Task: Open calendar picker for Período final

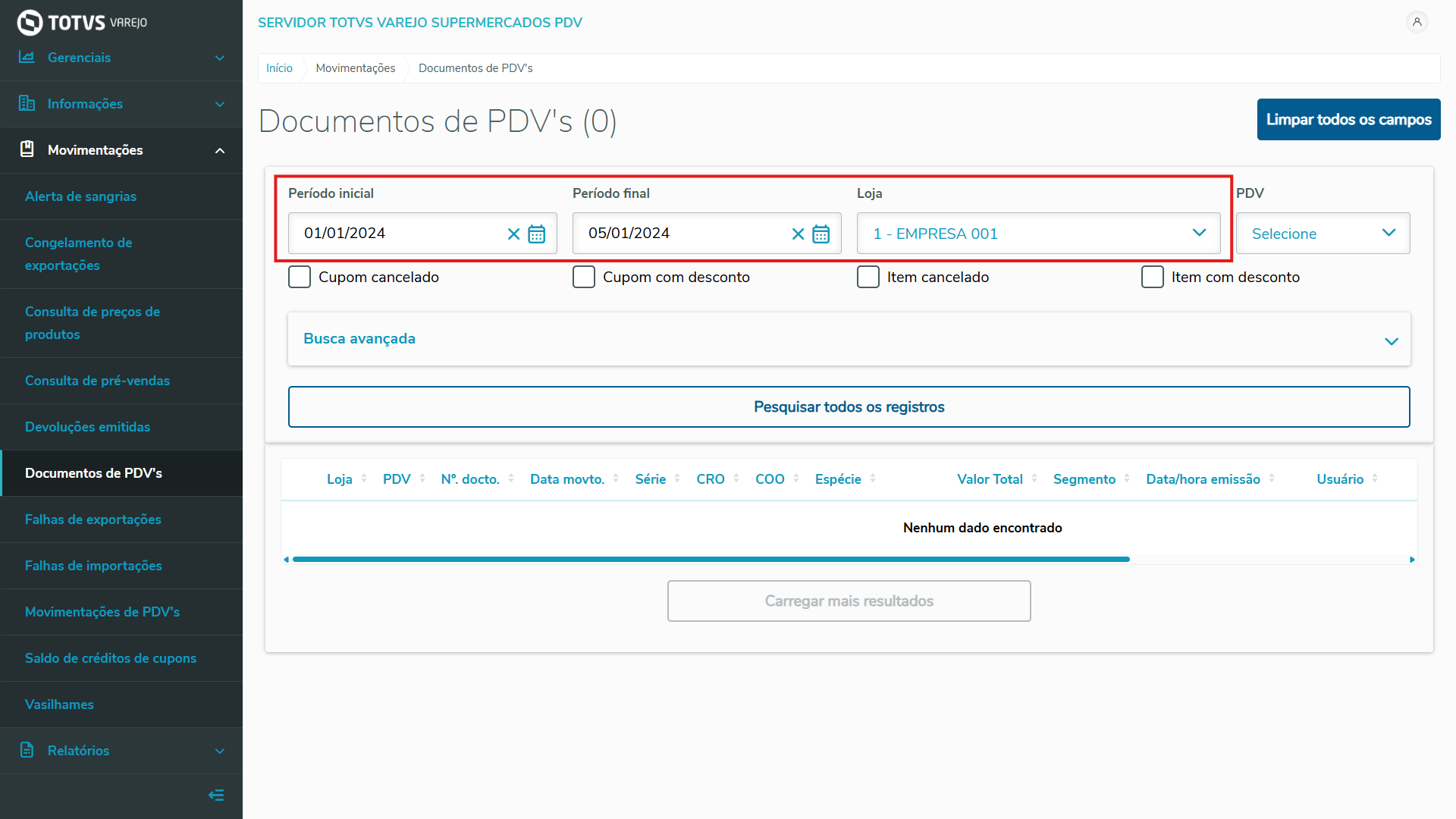Action: pyautogui.click(x=821, y=234)
